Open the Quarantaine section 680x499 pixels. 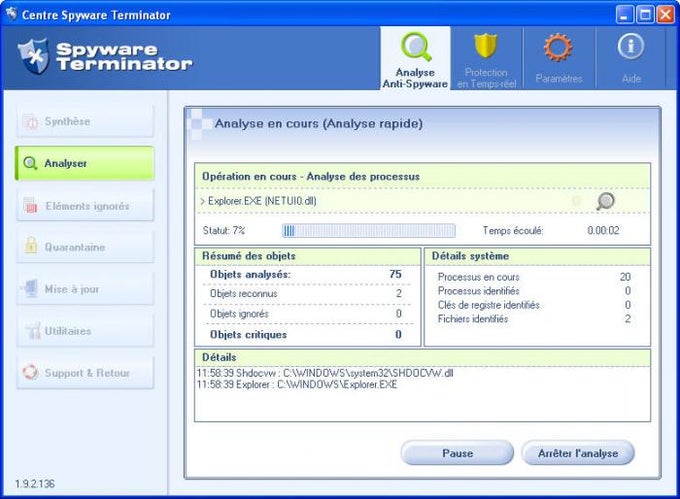[x=85, y=247]
